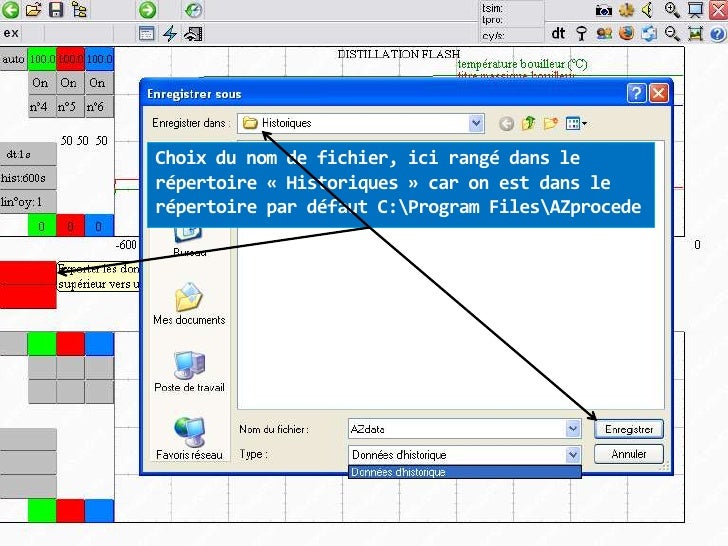Create a new folder in save dialog
This screenshot has width=728, height=546.
(x=551, y=124)
